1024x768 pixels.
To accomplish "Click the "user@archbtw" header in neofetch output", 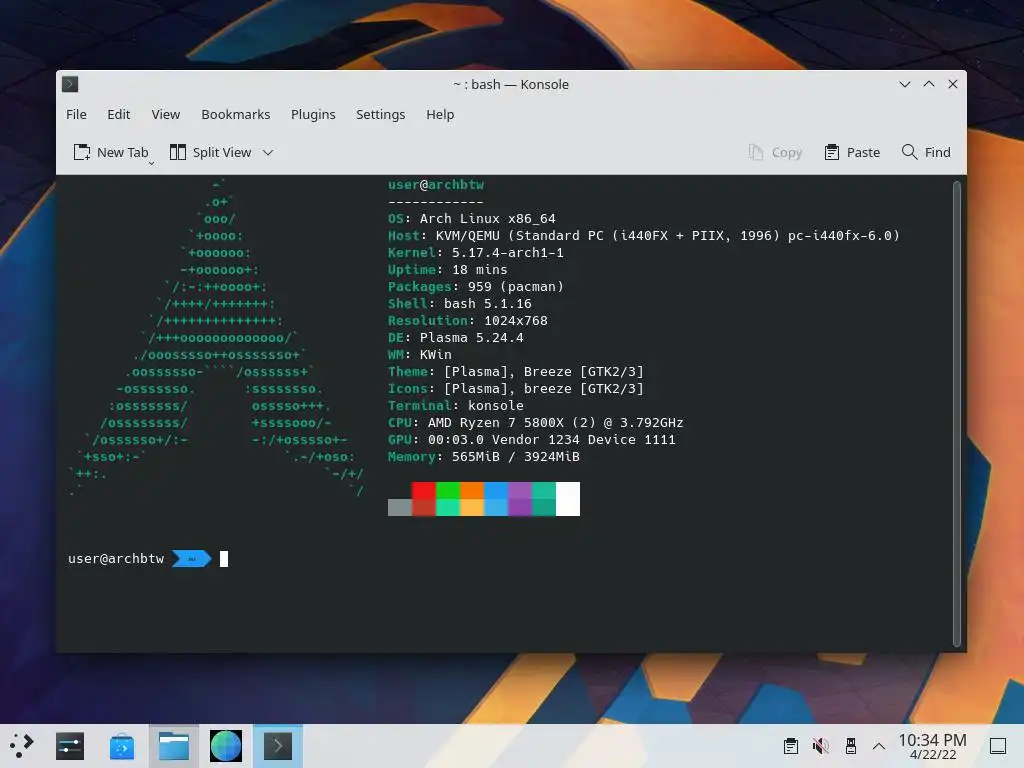I will (x=436, y=185).
